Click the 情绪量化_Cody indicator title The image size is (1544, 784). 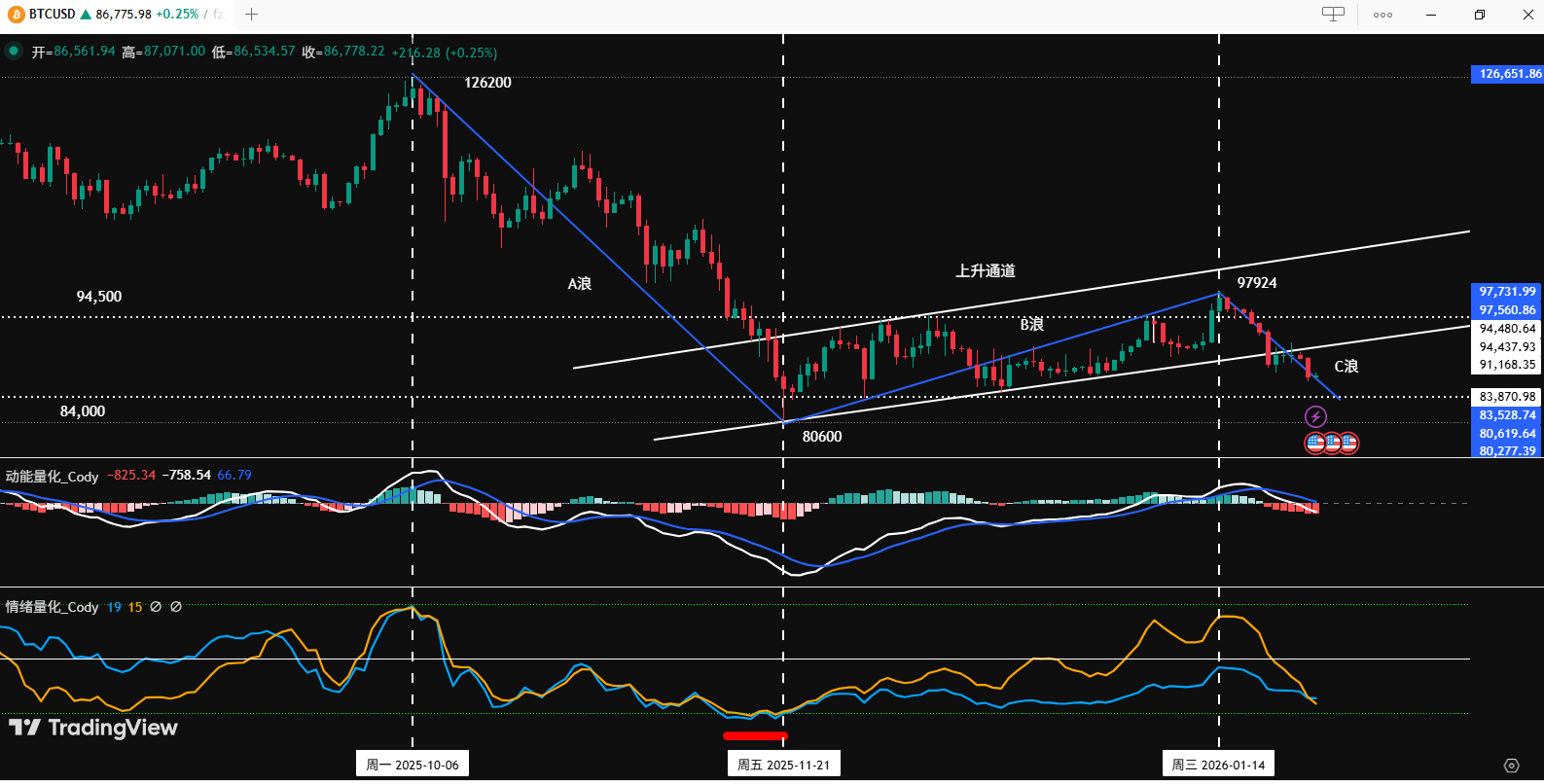coord(53,607)
